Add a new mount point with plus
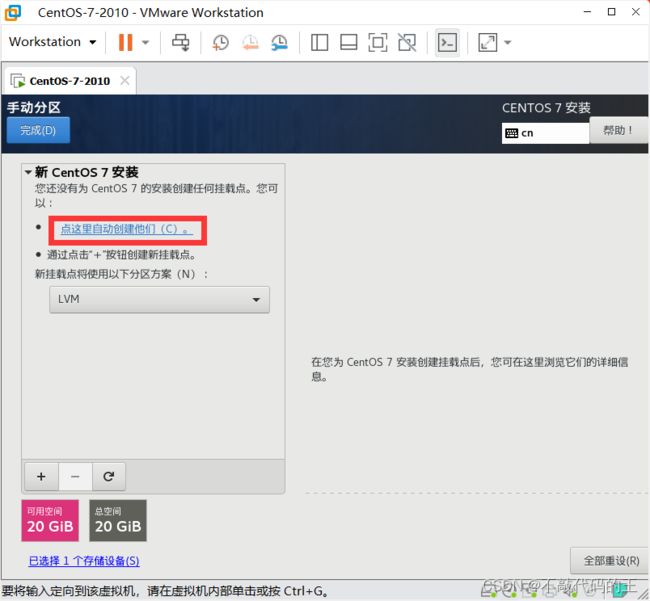Screen dimensions: 650x601 (41, 477)
